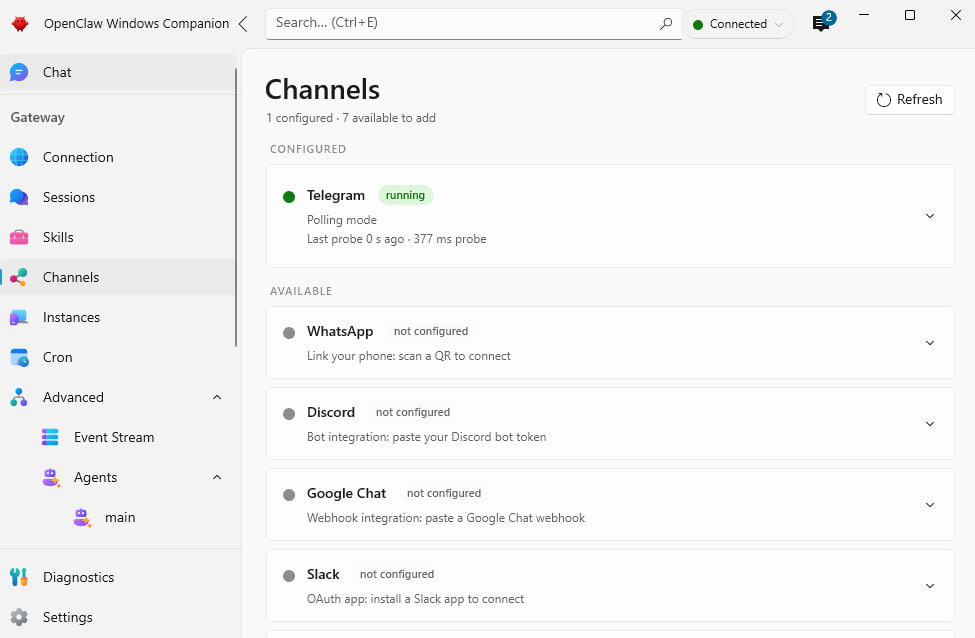Click the Diagnostics tools icon

(x=19, y=577)
